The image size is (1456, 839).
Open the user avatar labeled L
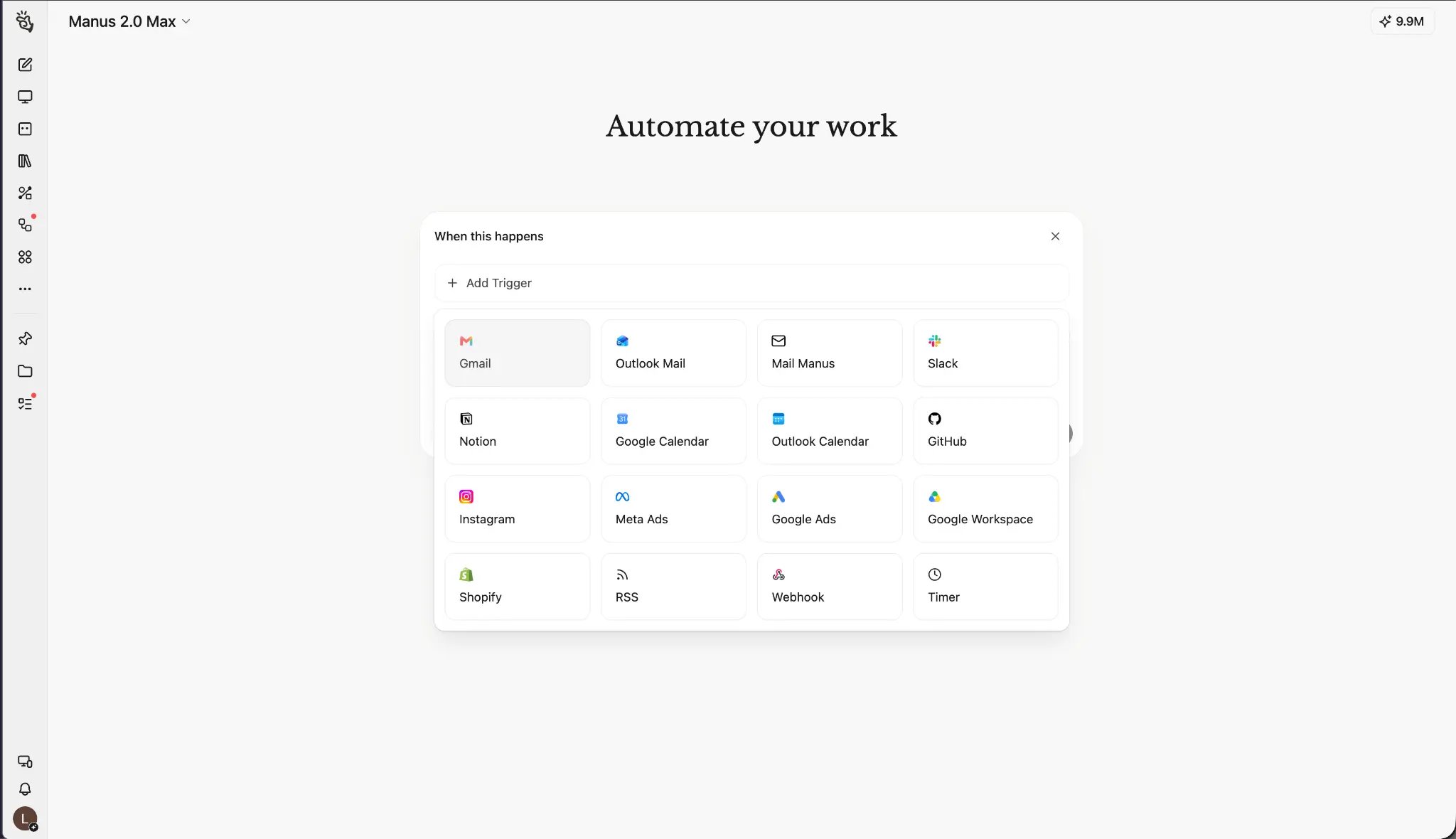(x=25, y=818)
